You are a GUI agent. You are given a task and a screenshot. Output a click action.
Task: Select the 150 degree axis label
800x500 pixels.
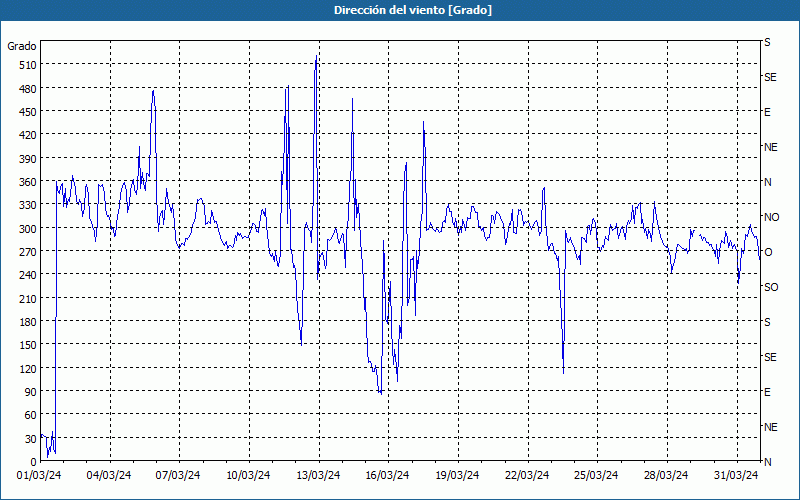28,345
